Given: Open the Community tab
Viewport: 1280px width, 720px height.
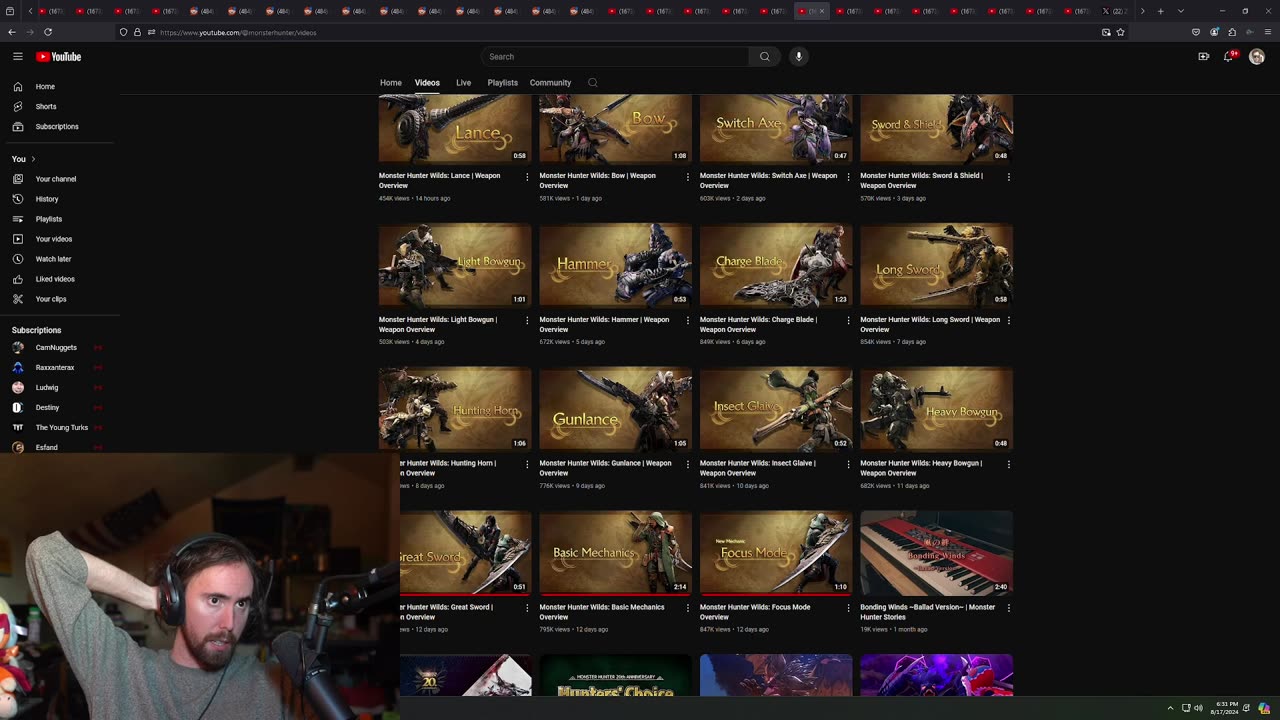Looking at the screenshot, I should click(550, 83).
